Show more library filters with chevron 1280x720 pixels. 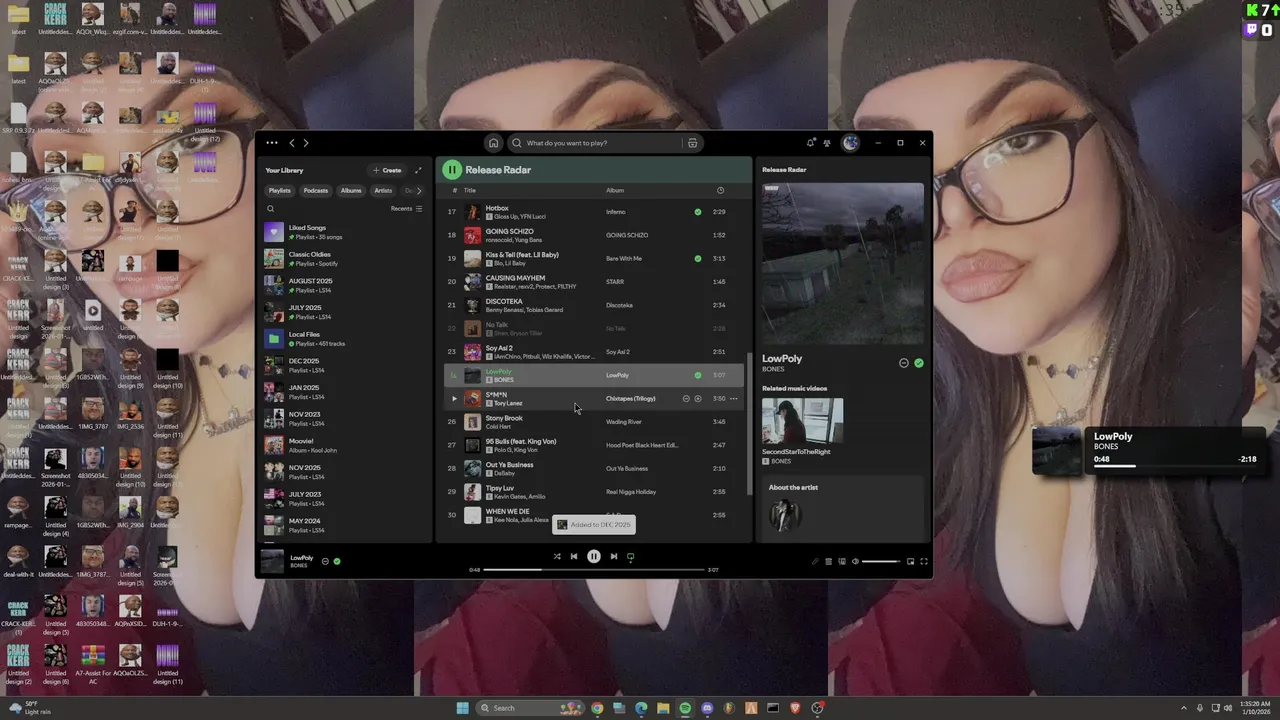pos(419,190)
